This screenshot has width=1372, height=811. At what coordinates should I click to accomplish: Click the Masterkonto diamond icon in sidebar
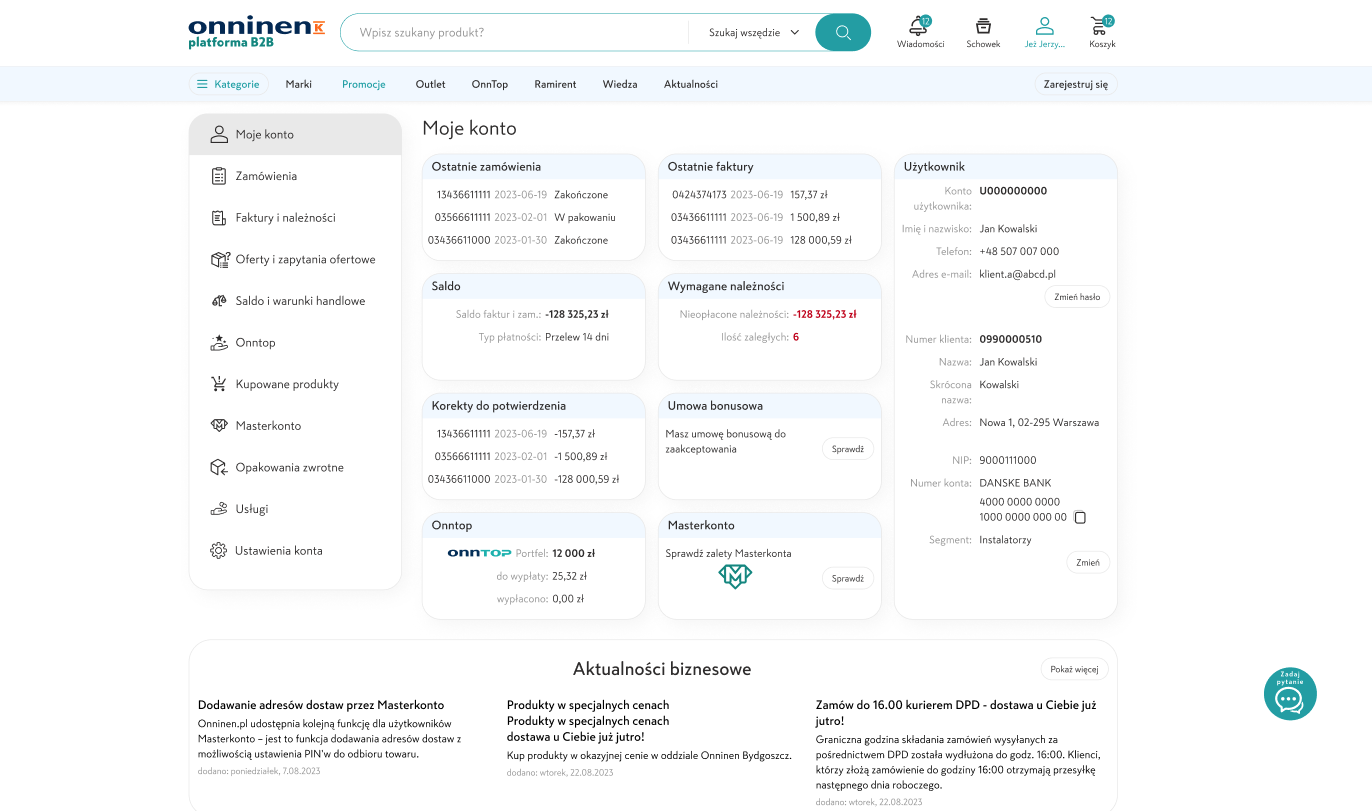(219, 426)
